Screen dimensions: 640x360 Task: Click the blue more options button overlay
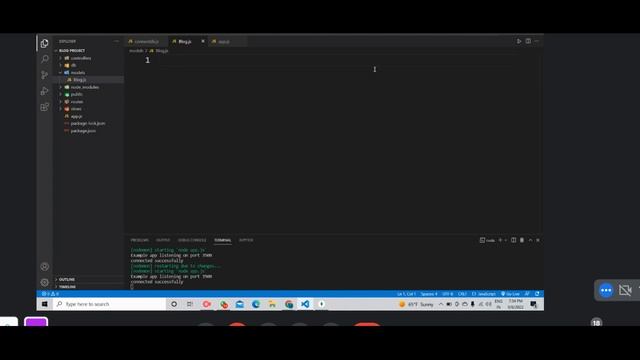coord(606,290)
